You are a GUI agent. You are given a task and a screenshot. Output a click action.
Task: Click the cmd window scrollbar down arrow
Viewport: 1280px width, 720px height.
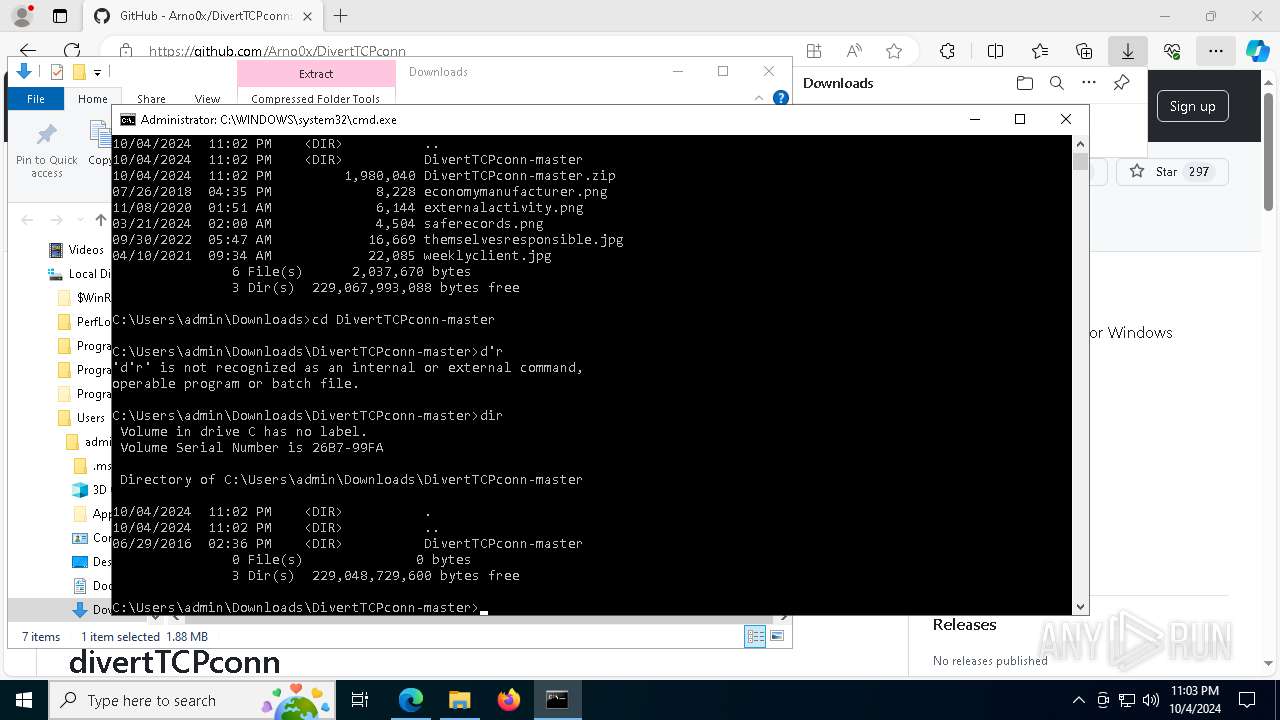(1080, 607)
